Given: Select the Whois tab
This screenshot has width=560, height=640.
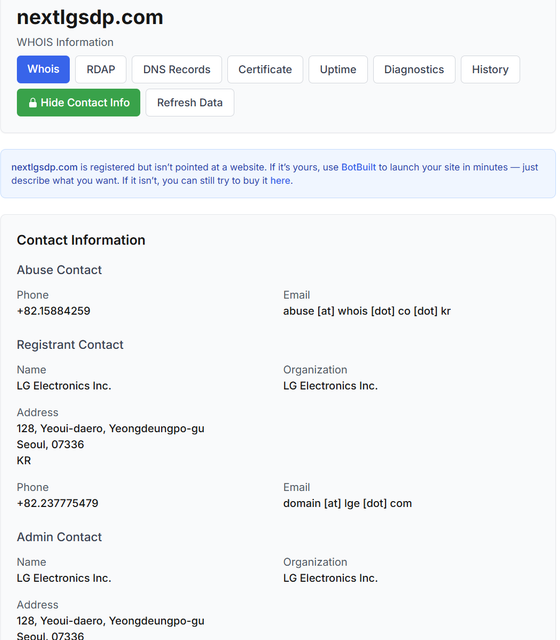Looking at the screenshot, I should (x=43, y=69).
